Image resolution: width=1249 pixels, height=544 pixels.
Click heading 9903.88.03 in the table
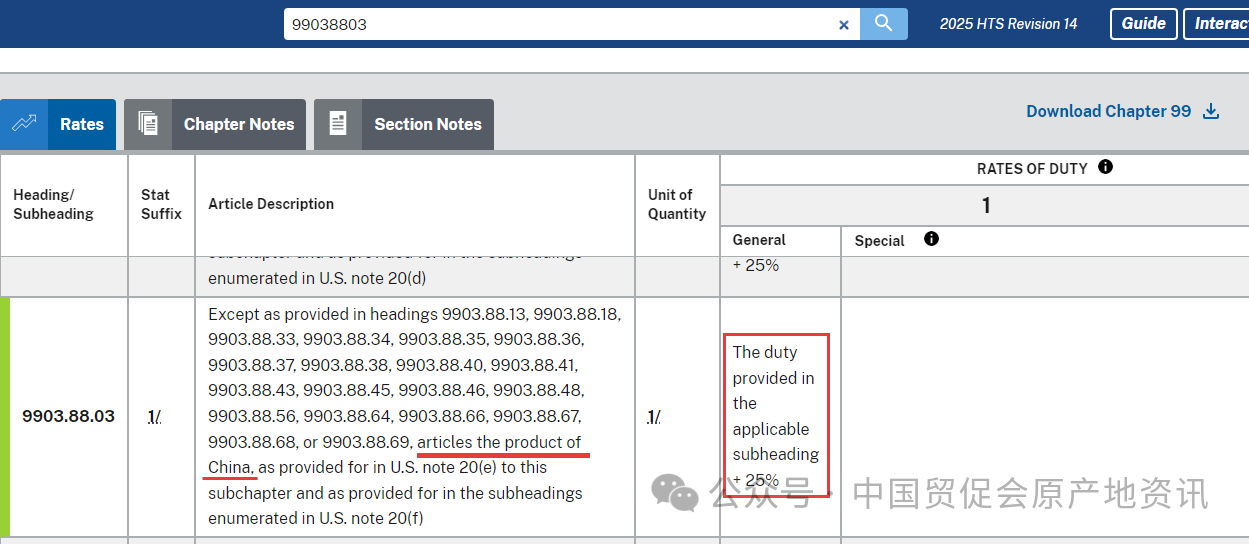(68, 416)
